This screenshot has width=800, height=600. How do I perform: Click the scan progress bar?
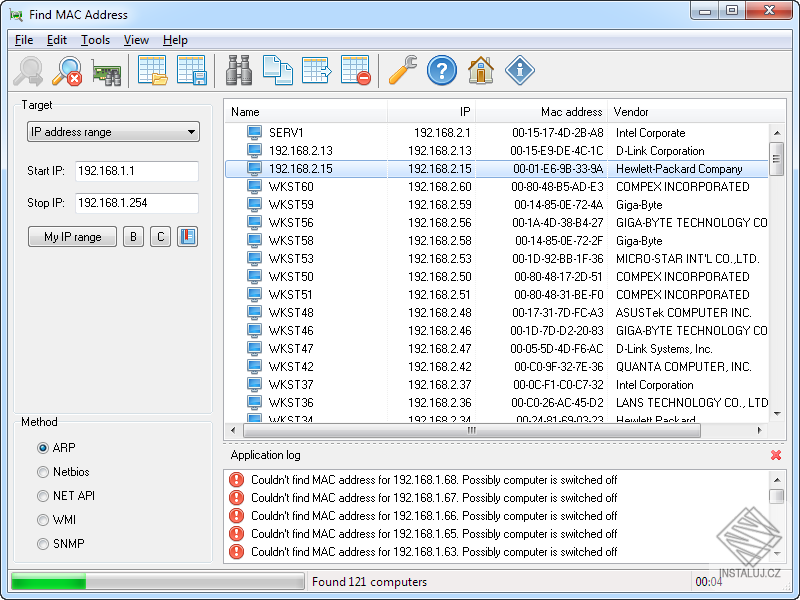[x=158, y=582]
